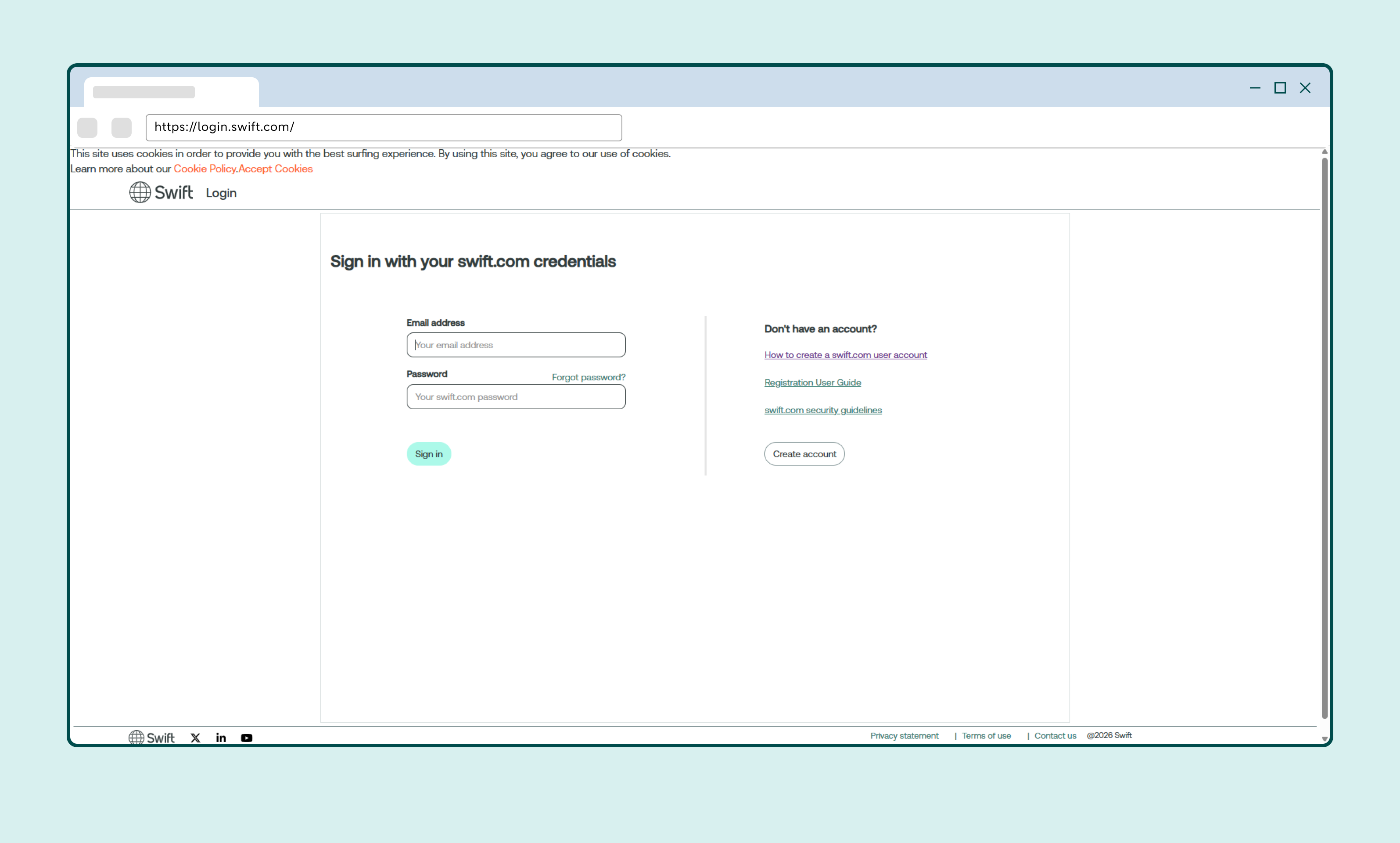The image size is (1400, 843).
Task: Open the Terms of use footer link
Action: pyautogui.click(x=986, y=735)
